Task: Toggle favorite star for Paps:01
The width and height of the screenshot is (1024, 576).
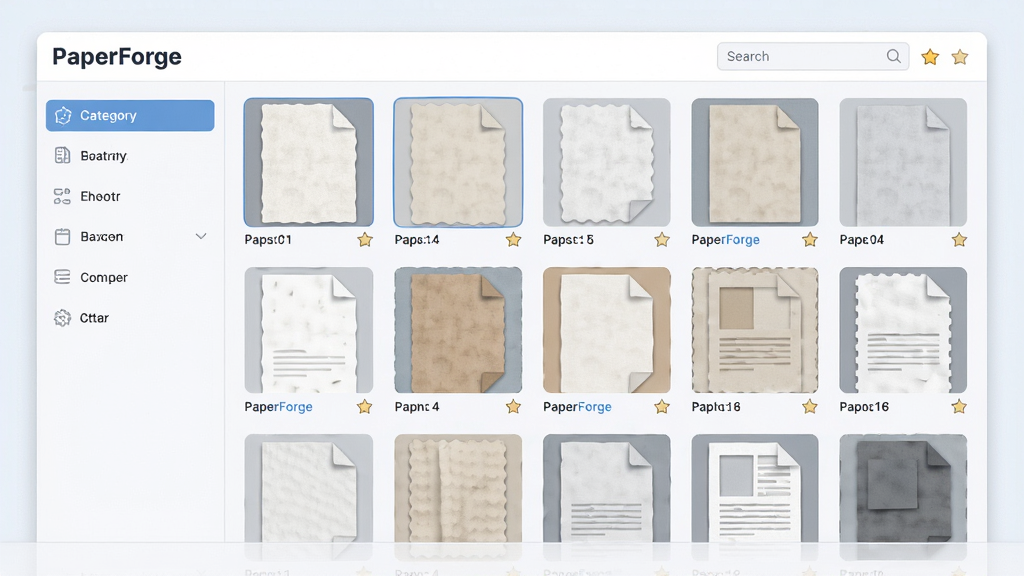Action: [365, 240]
